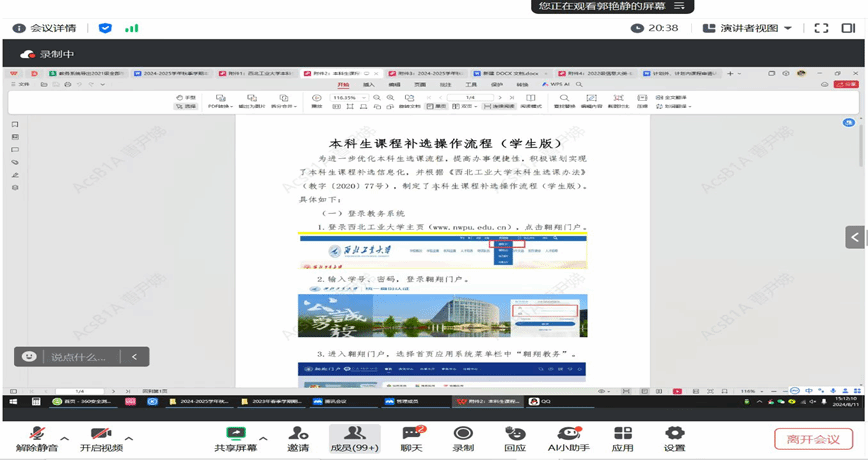The width and height of the screenshot is (868, 460).
Task: Open the 应用 apps icon
Action: 623,438
